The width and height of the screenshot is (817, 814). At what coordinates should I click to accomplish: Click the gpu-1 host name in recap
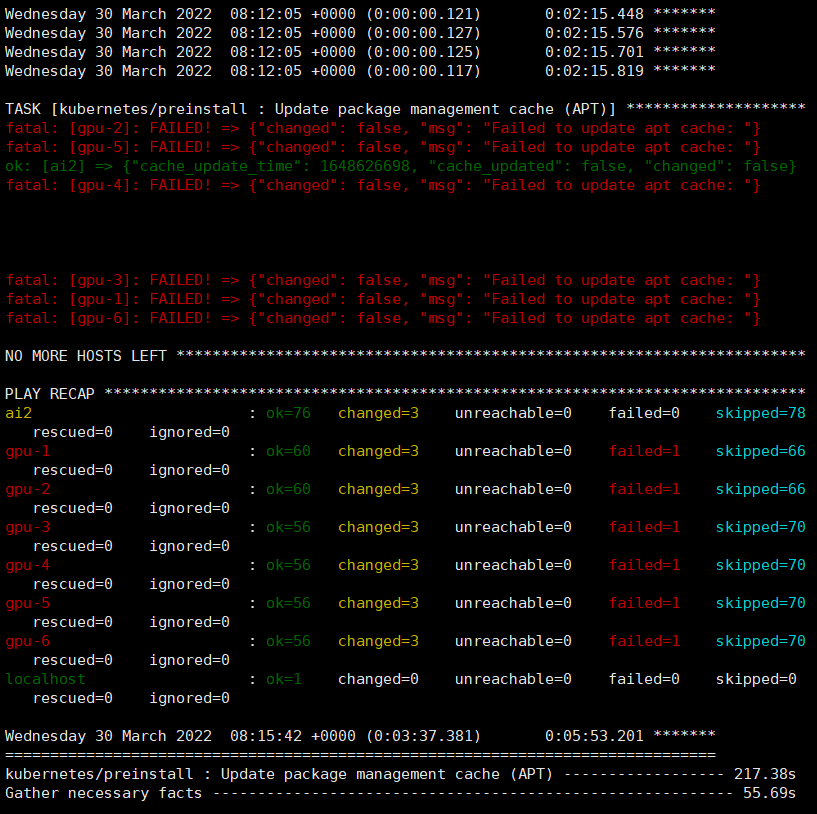(x=28, y=451)
